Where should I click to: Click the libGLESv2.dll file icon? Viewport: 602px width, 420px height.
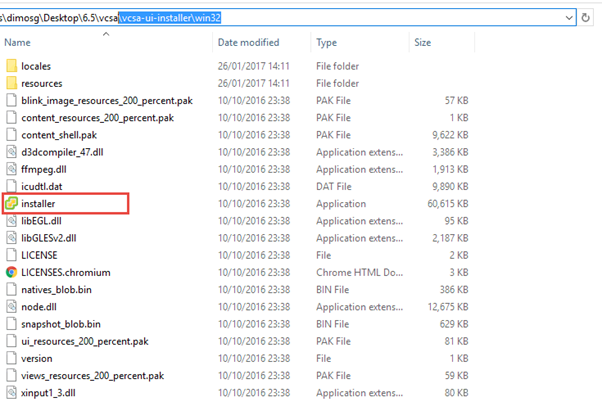click(x=12, y=238)
